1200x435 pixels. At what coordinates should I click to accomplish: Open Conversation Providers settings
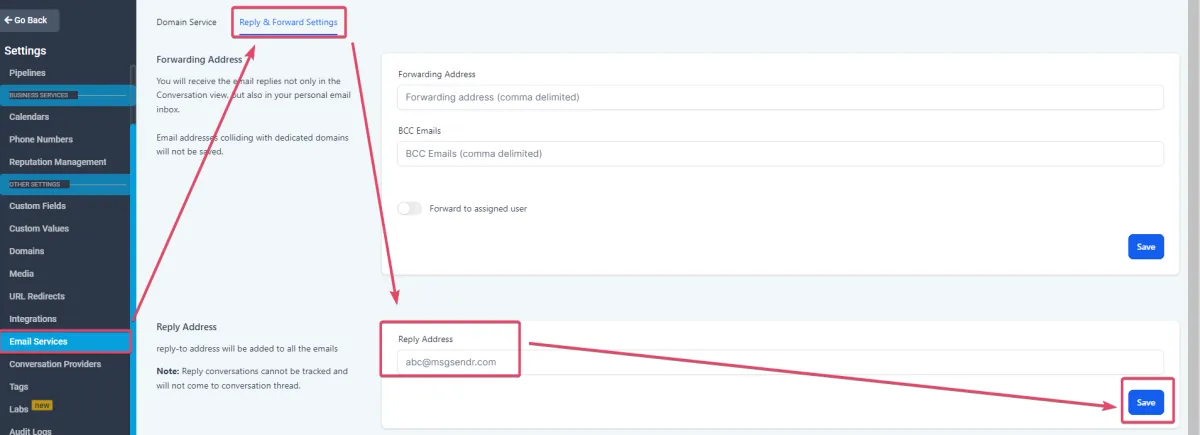pos(54,364)
